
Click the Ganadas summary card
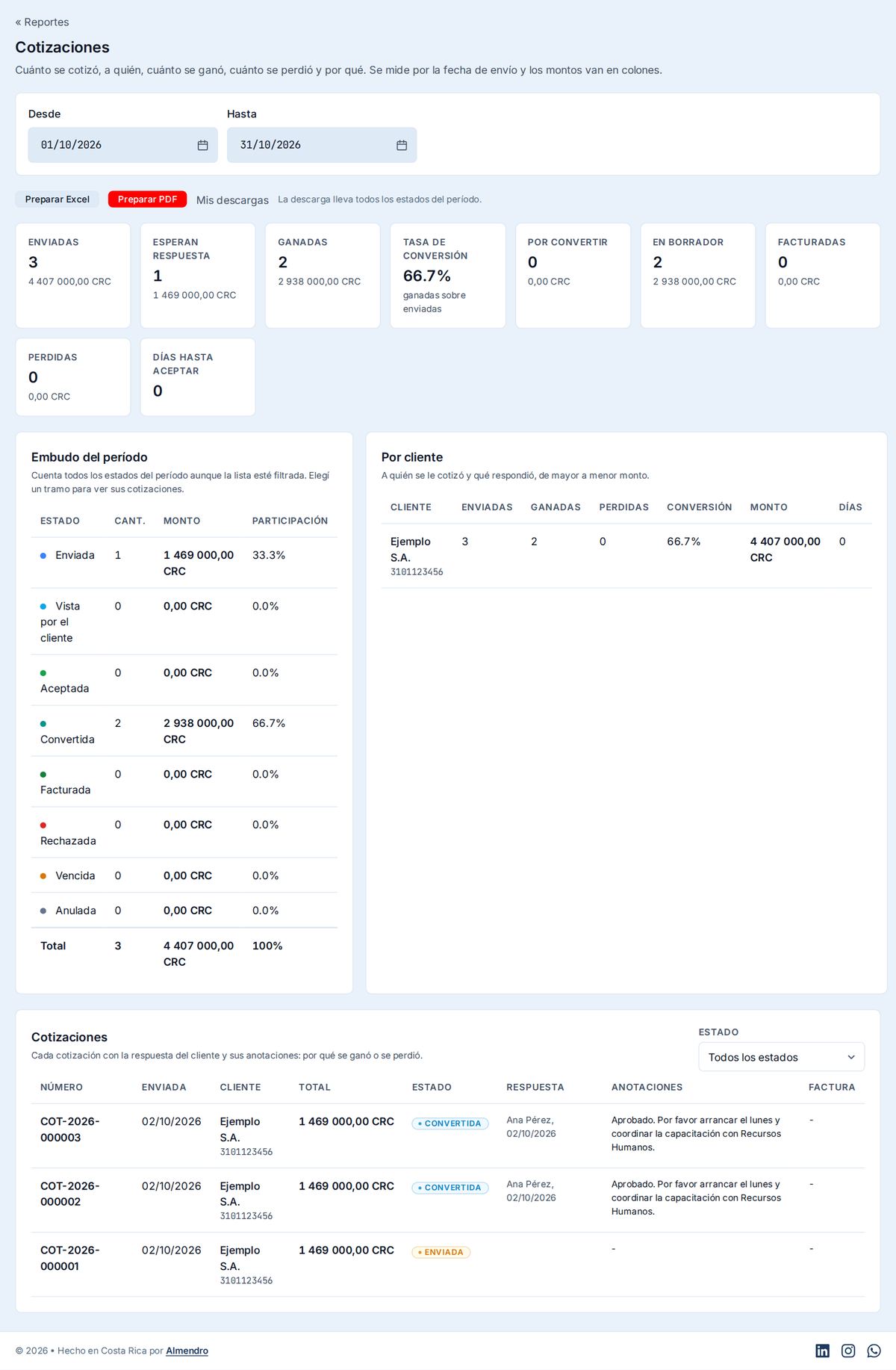pyautogui.click(x=323, y=276)
